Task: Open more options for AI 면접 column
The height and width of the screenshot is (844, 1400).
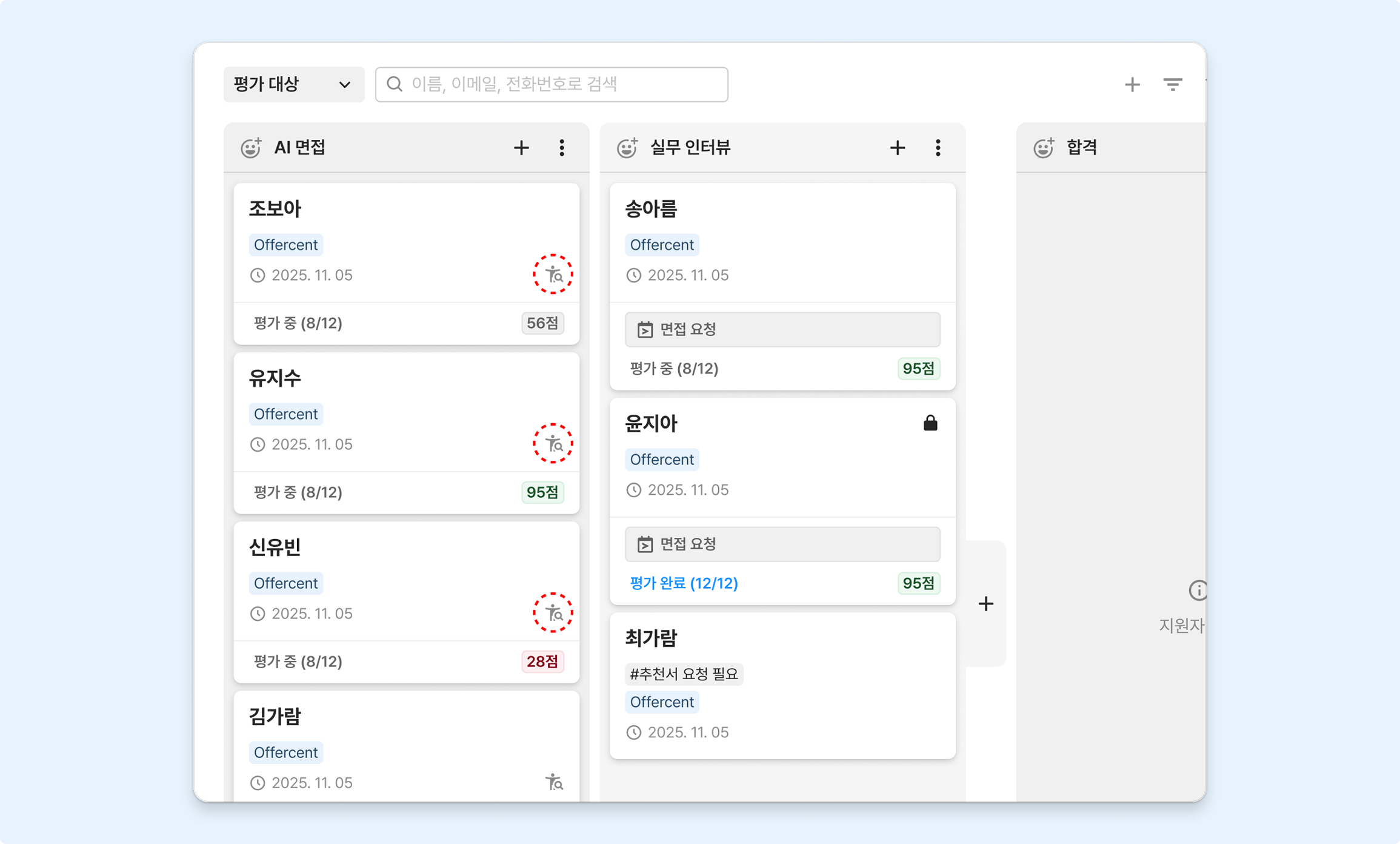Action: [562, 148]
